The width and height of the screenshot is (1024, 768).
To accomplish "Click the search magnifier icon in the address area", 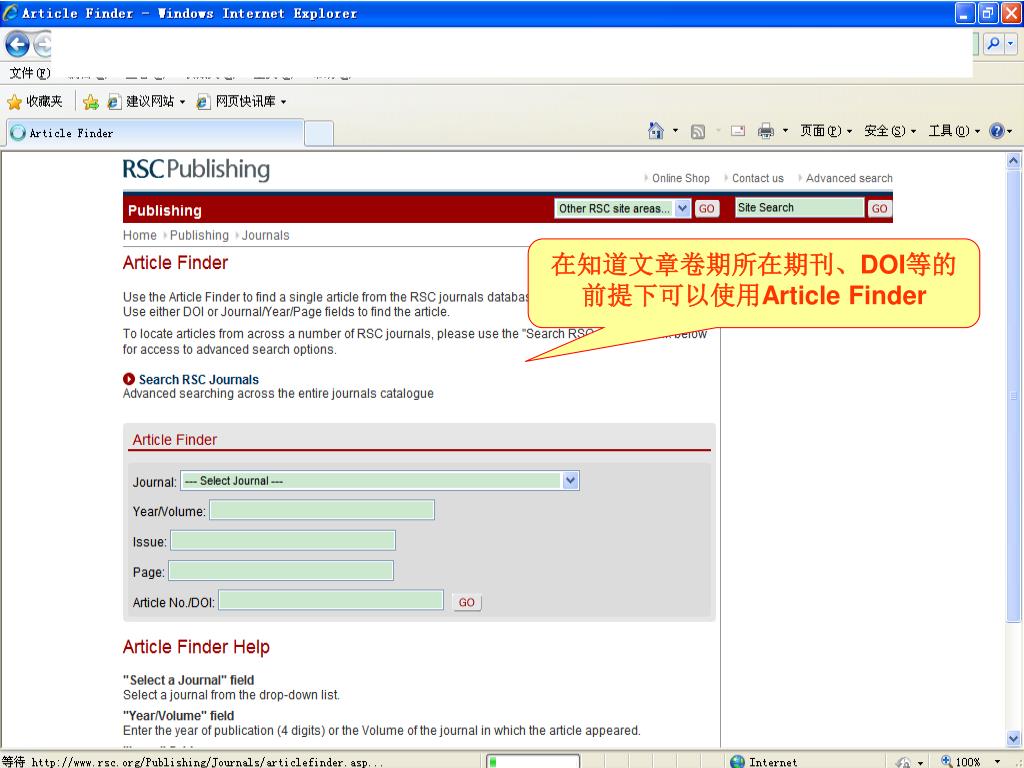I will coord(993,44).
